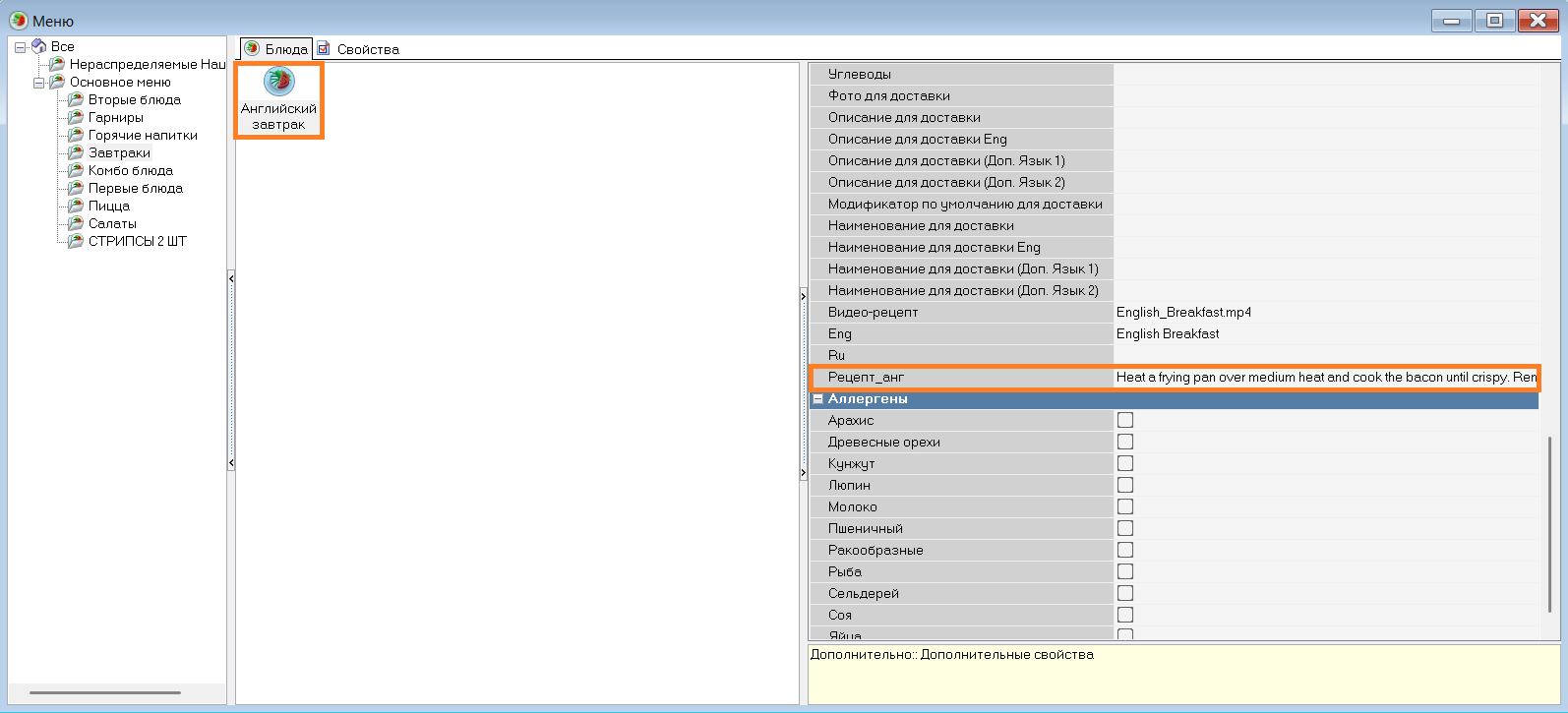
Task: Collapse the Основное меню tree node
Action: pyautogui.click(x=38, y=83)
